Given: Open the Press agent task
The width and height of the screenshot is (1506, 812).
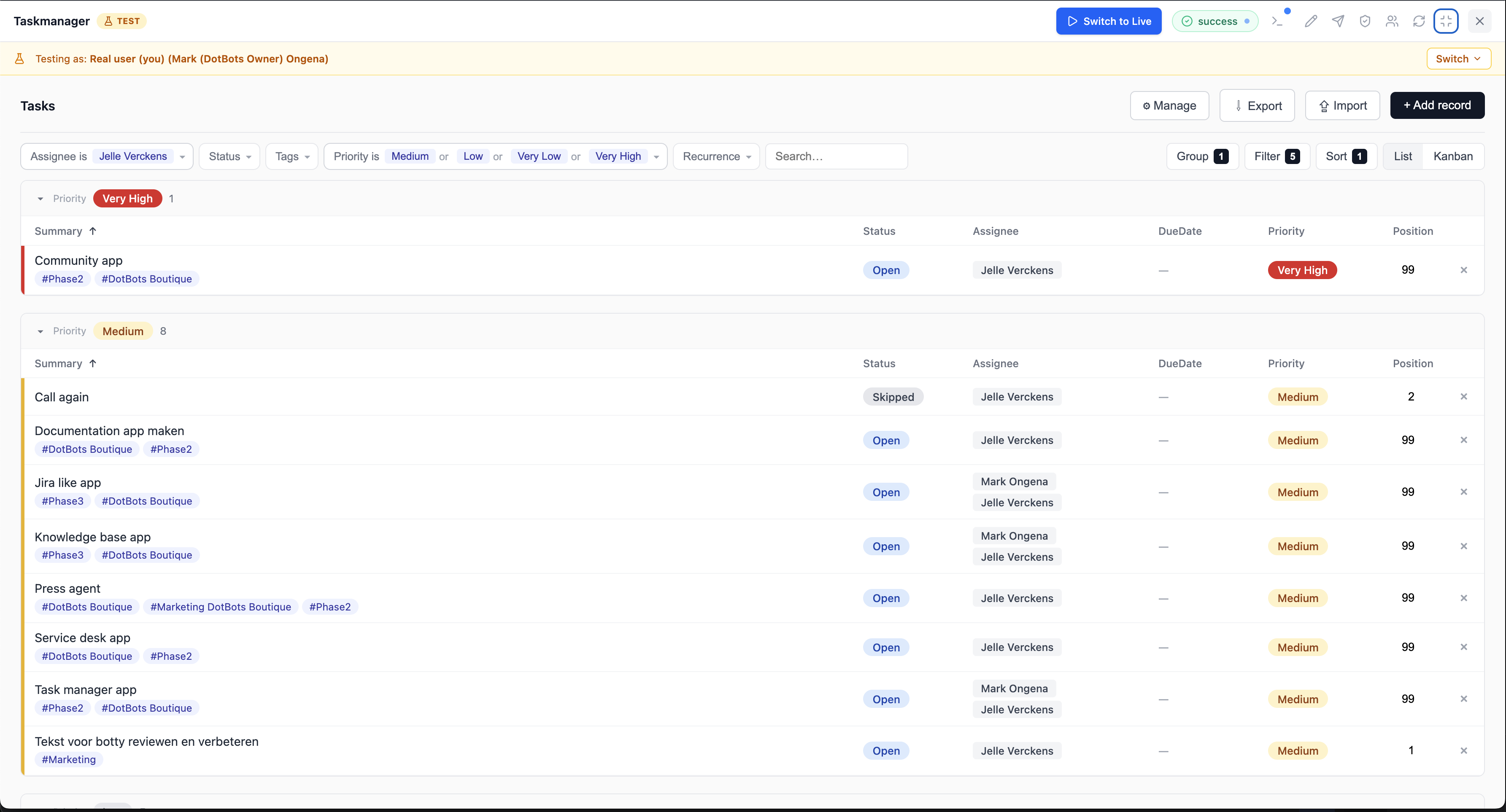Looking at the screenshot, I should tap(67, 588).
